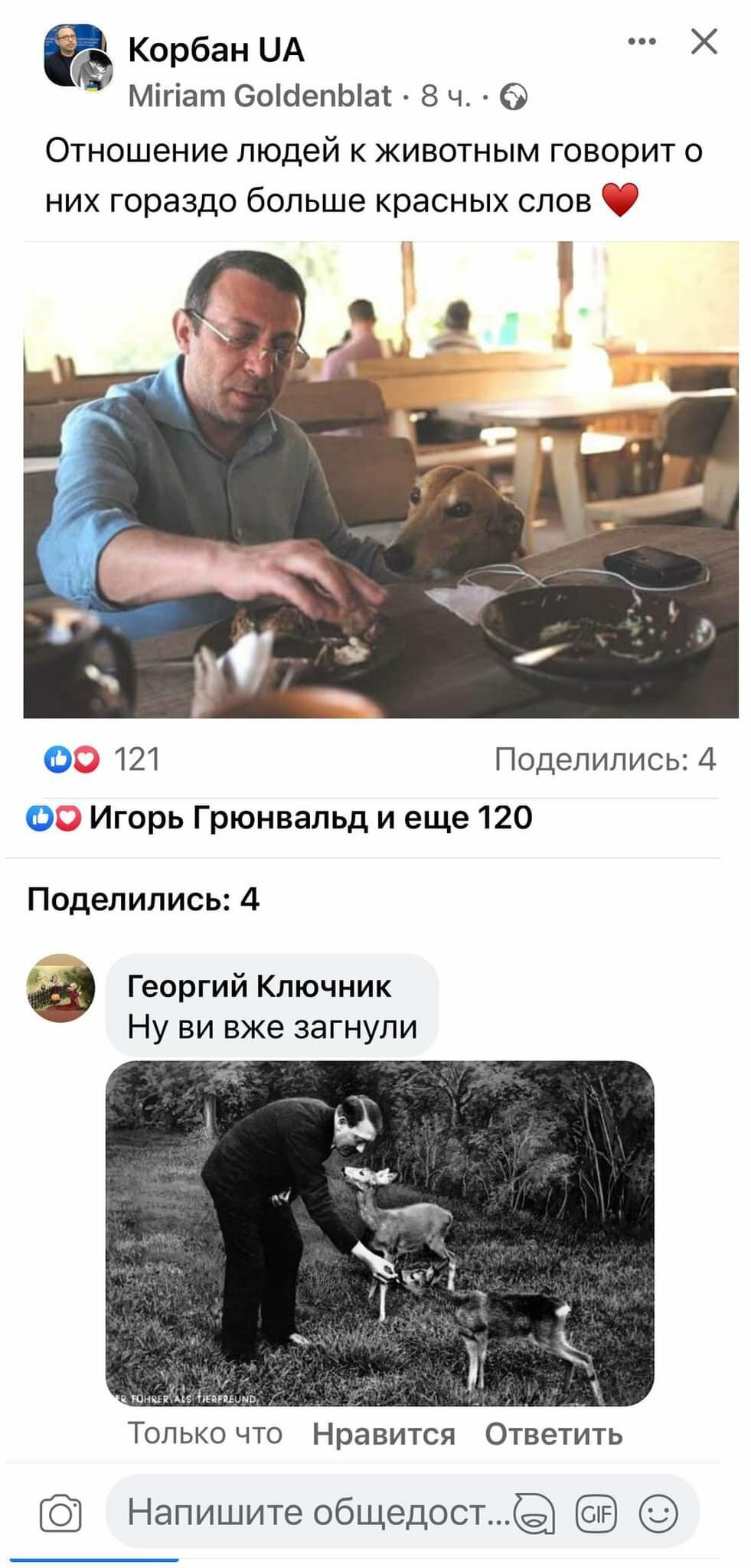Open the Корбан UA page name
This screenshot has width=751, height=1568.
tap(216, 51)
